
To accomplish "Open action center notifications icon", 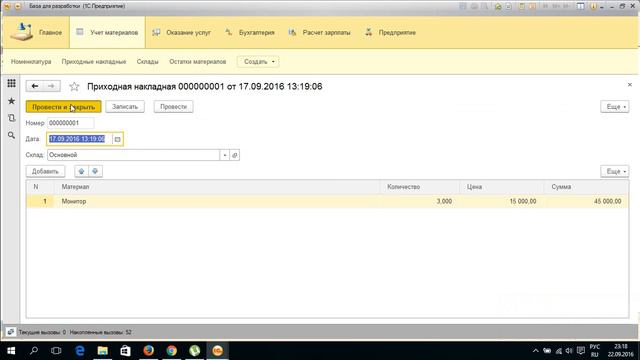I will point(580,351).
